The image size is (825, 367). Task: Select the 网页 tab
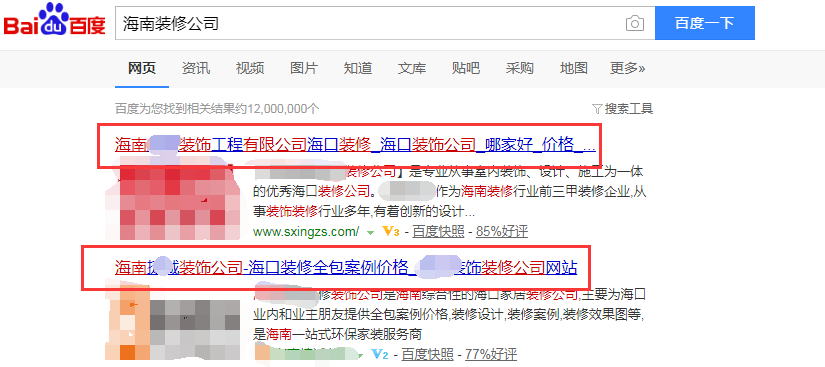pos(142,68)
